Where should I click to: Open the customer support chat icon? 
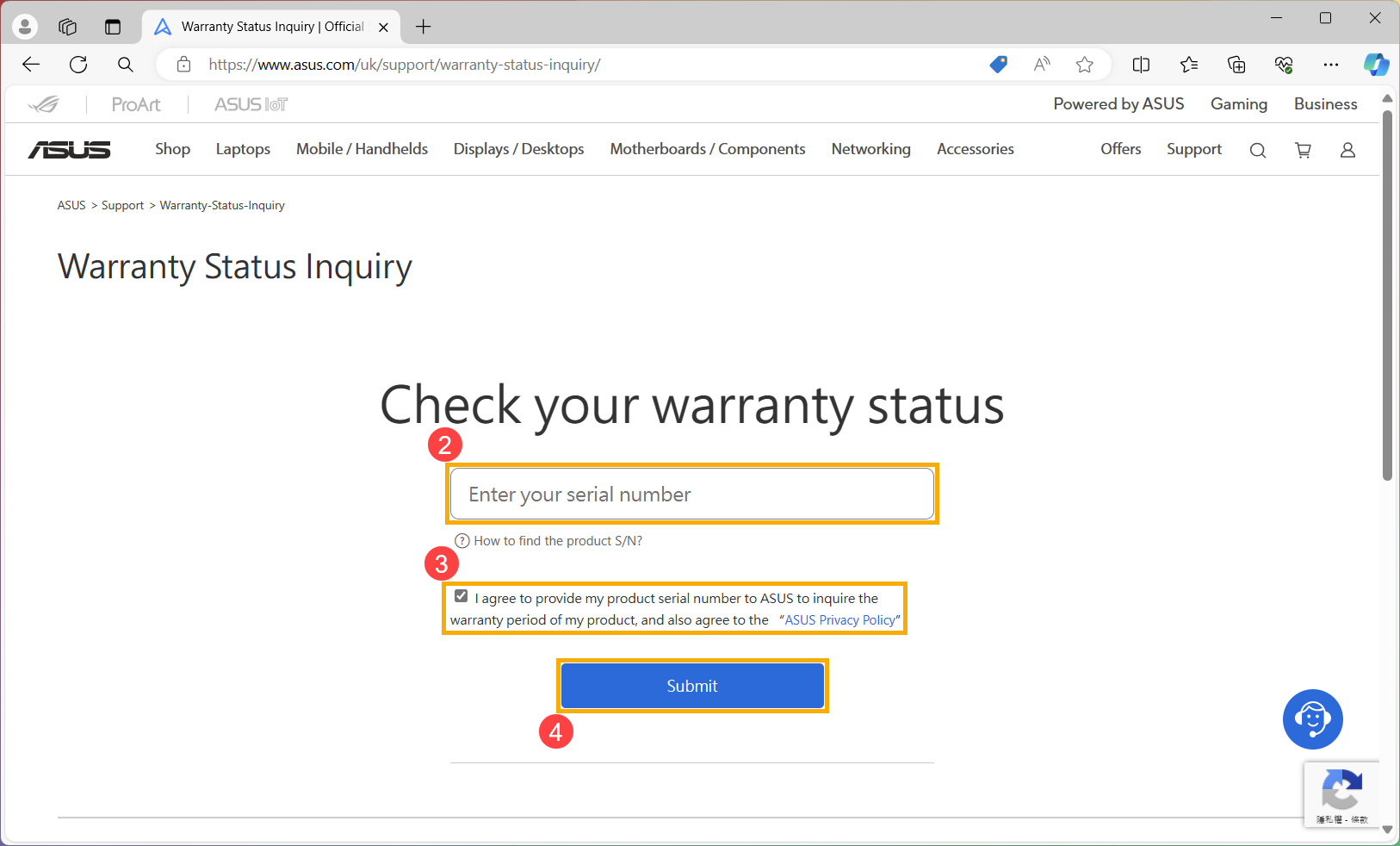click(x=1312, y=719)
